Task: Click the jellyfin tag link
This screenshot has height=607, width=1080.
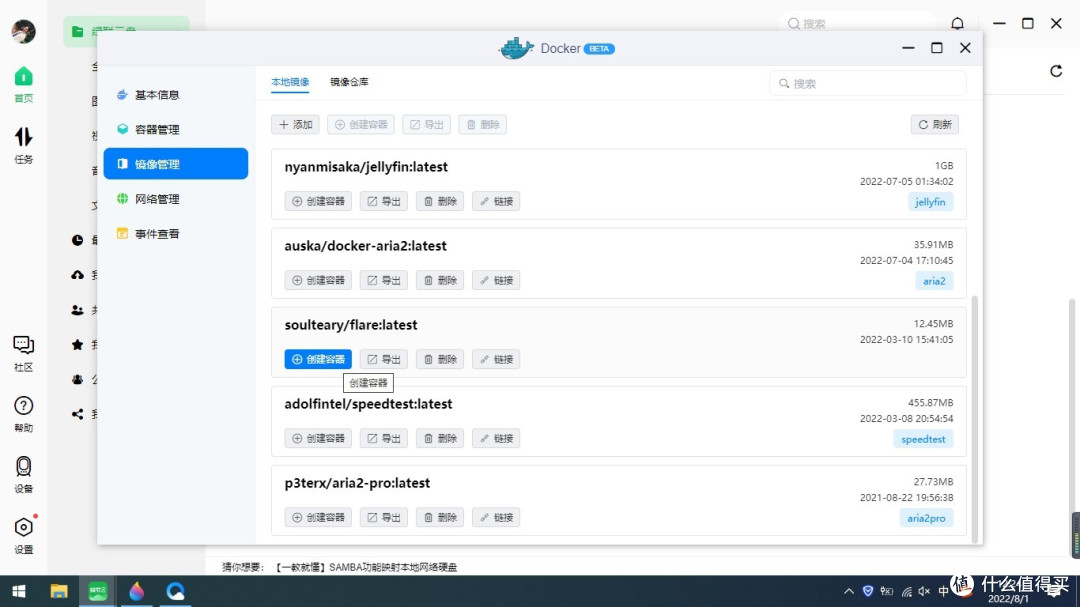Action: coord(930,201)
